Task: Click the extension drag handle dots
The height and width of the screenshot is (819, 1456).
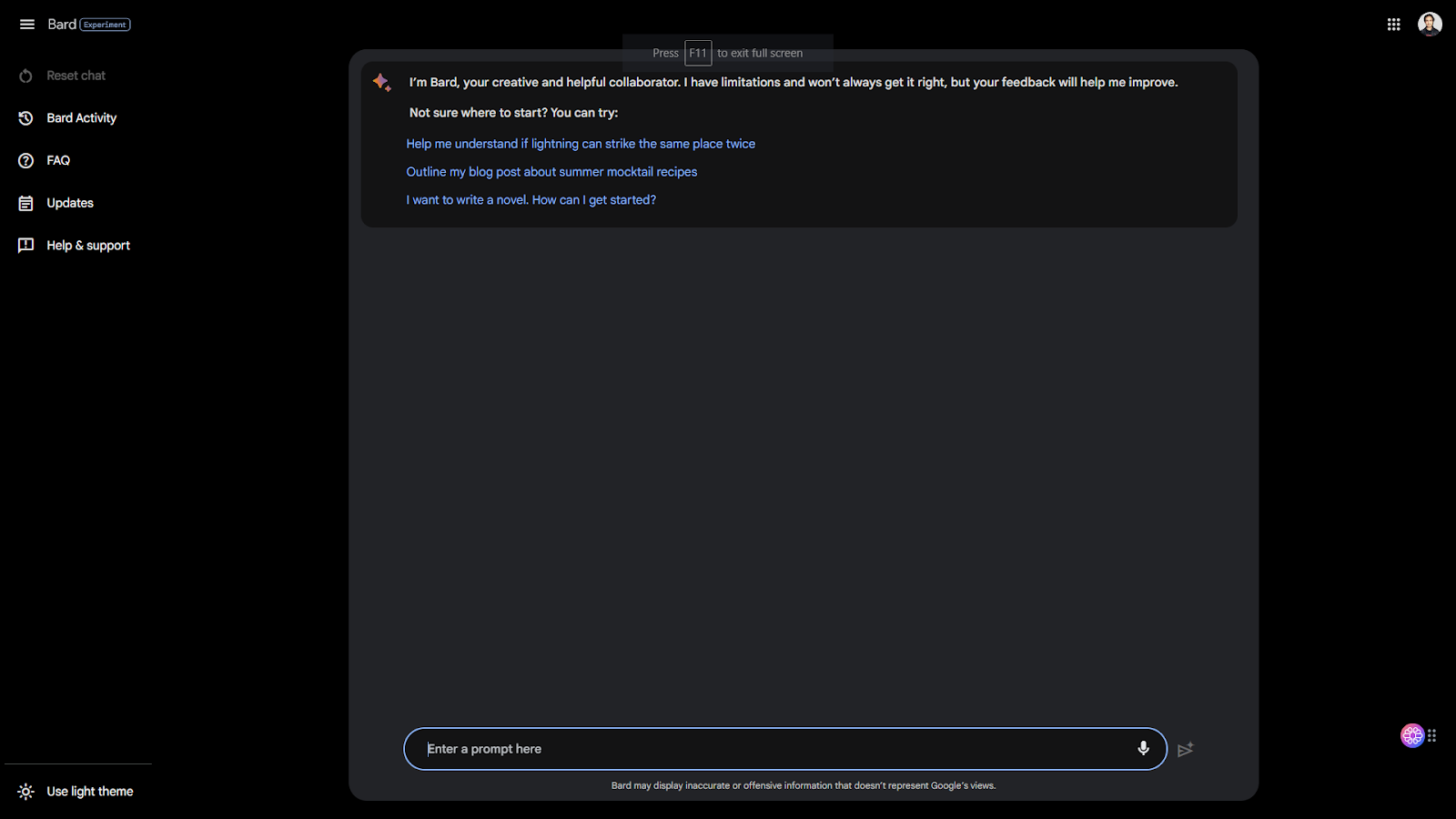Action: click(1432, 735)
